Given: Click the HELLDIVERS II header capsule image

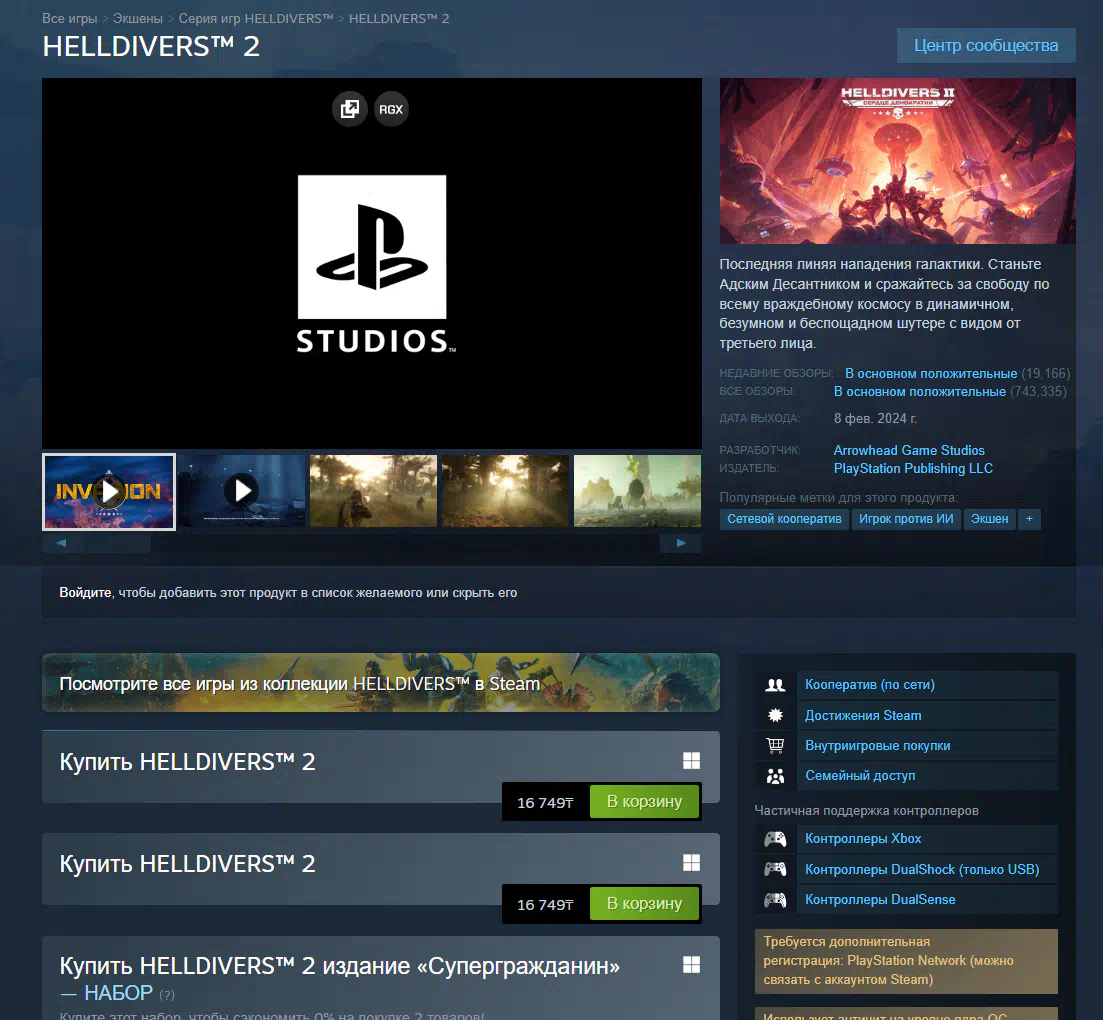Looking at the screenshot, I should pos(897,161).
